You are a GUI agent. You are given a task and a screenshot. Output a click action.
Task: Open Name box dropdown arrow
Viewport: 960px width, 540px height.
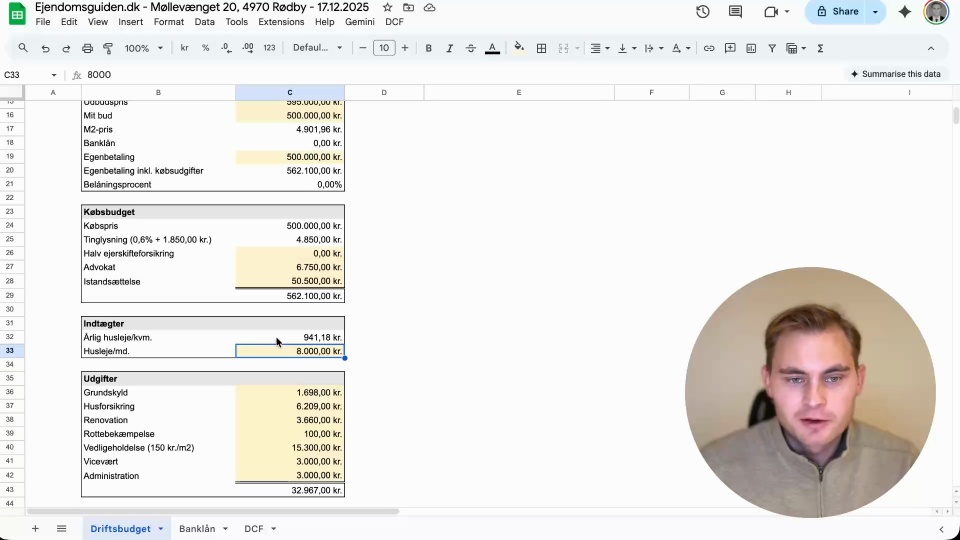coord(54,75)
